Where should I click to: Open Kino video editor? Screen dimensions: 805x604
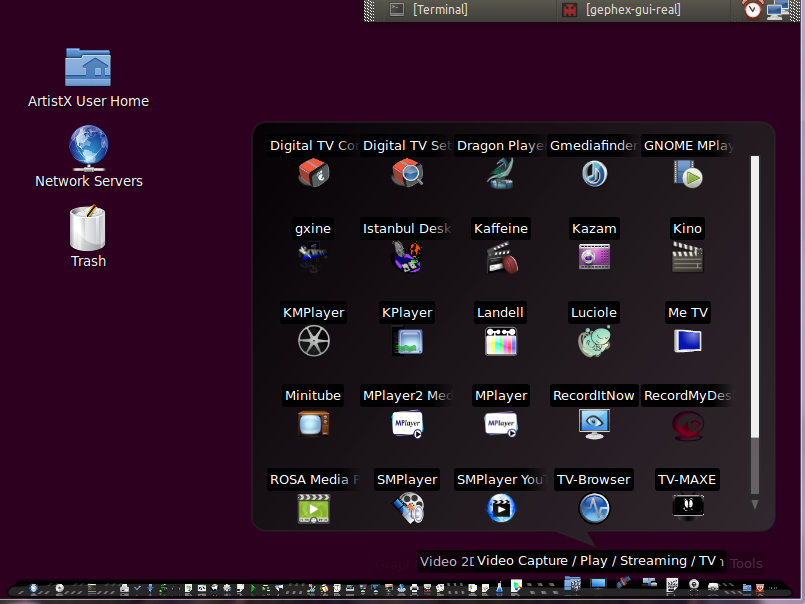click(687, 257)
